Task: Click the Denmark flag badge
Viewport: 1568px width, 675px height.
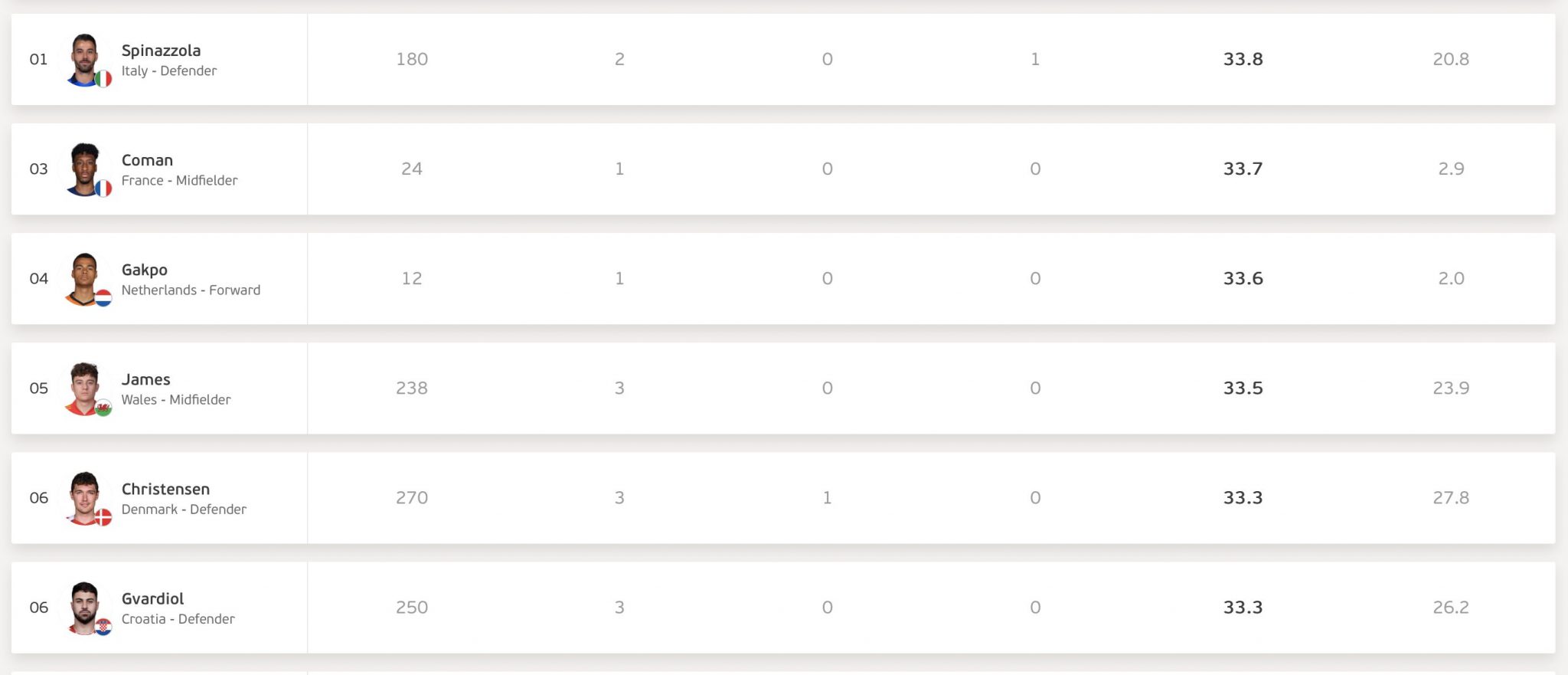Action: tap(103, 517)
